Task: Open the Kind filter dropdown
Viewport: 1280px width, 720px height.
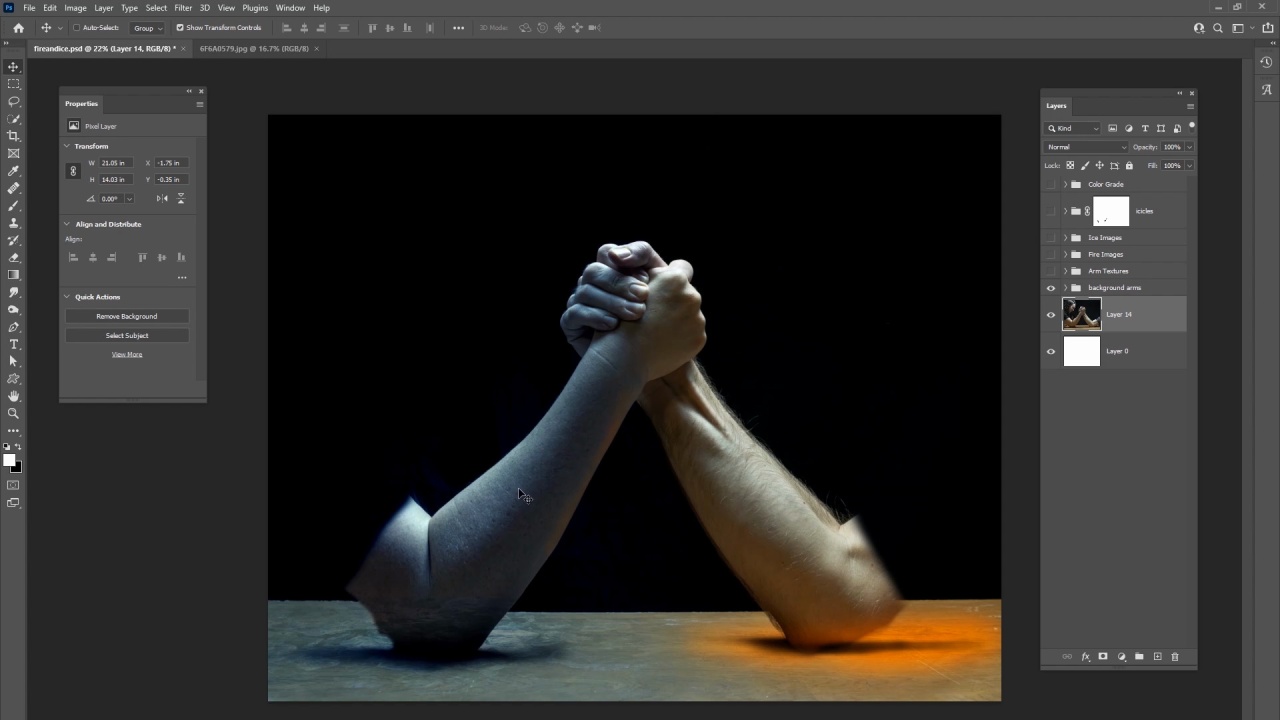Action: [1073, 128]
